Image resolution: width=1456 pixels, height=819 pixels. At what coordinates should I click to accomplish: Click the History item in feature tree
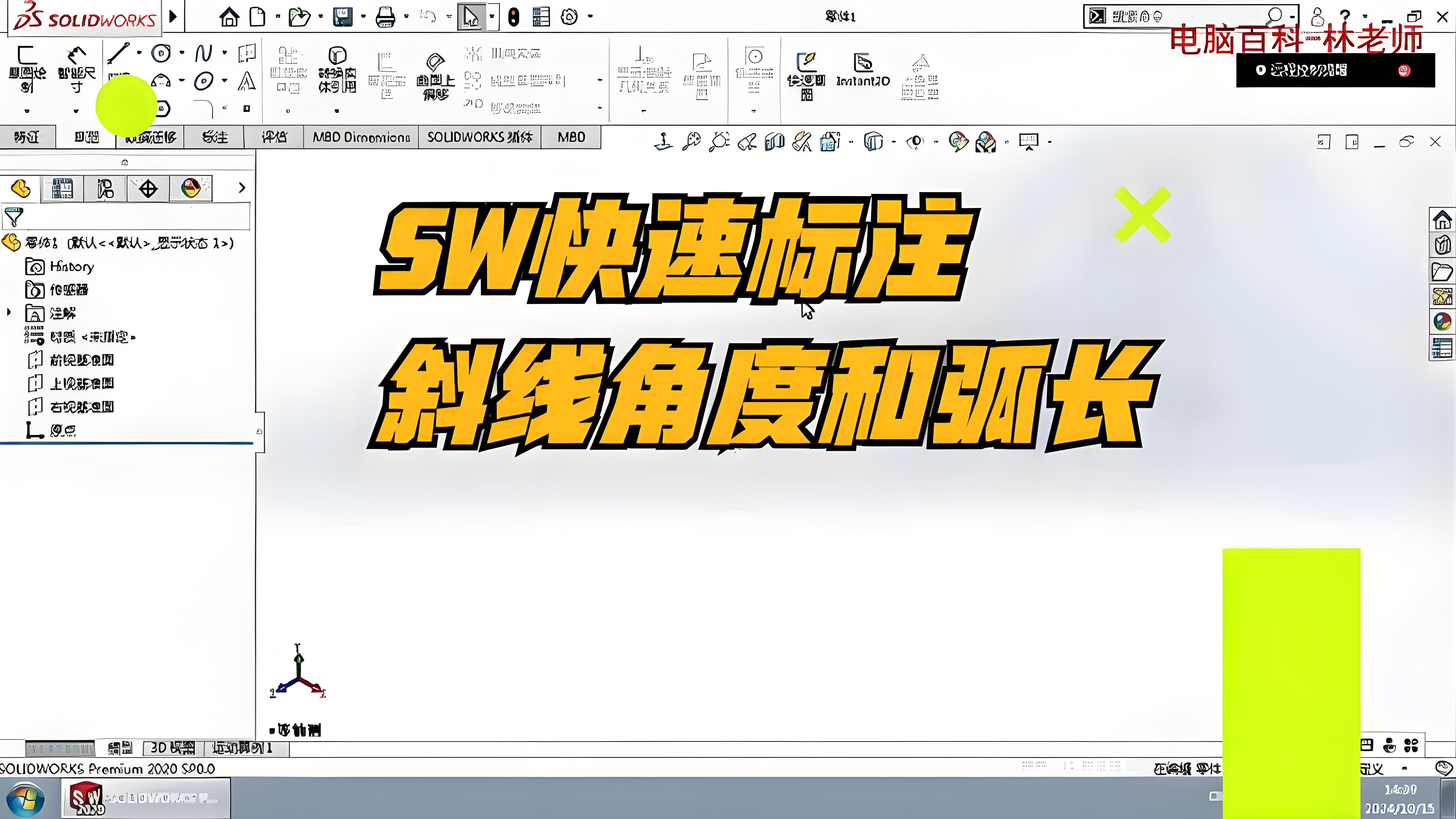pyautogui.click(x=71, y=266)
